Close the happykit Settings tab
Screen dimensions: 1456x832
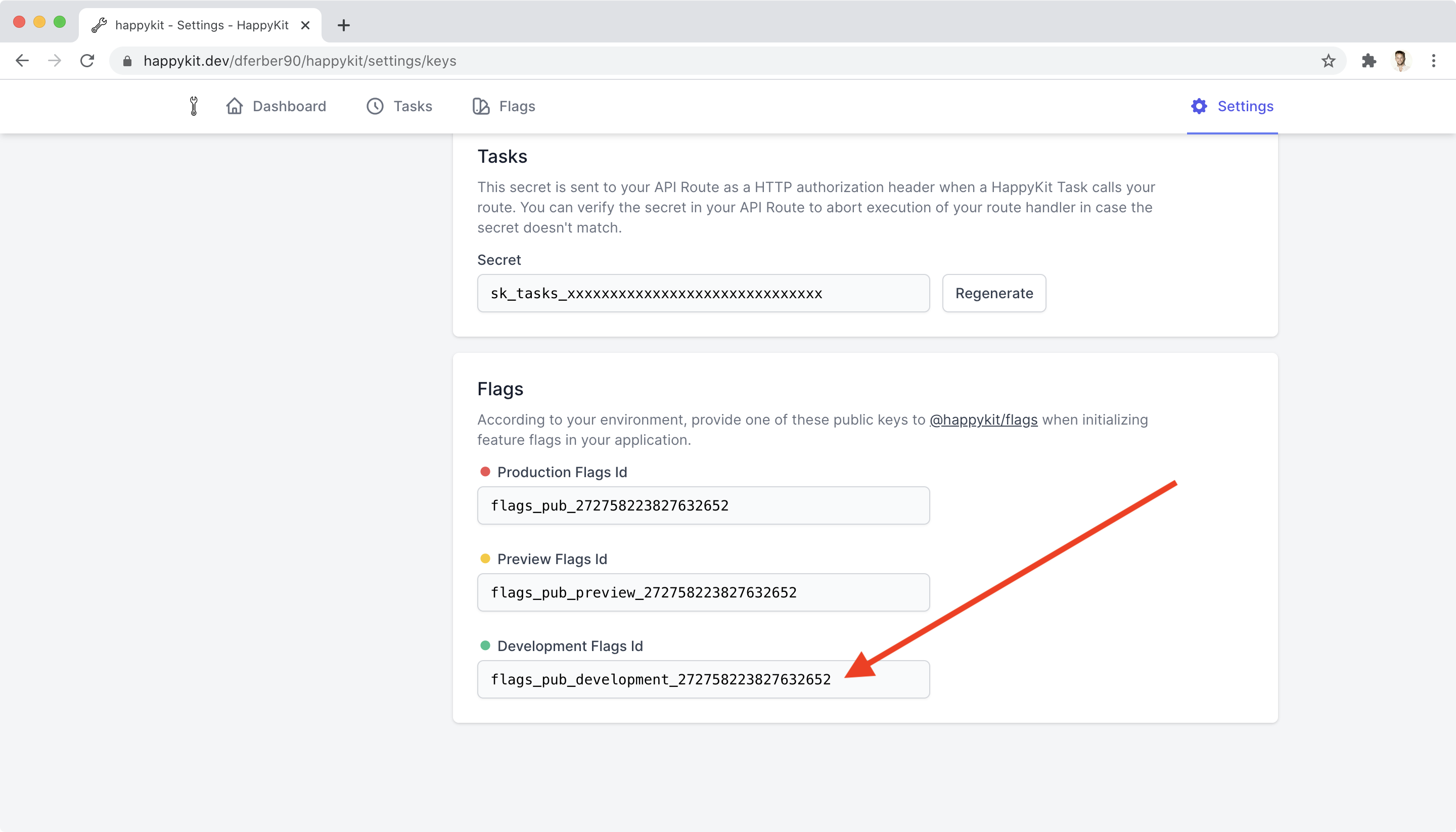(305, 25)
